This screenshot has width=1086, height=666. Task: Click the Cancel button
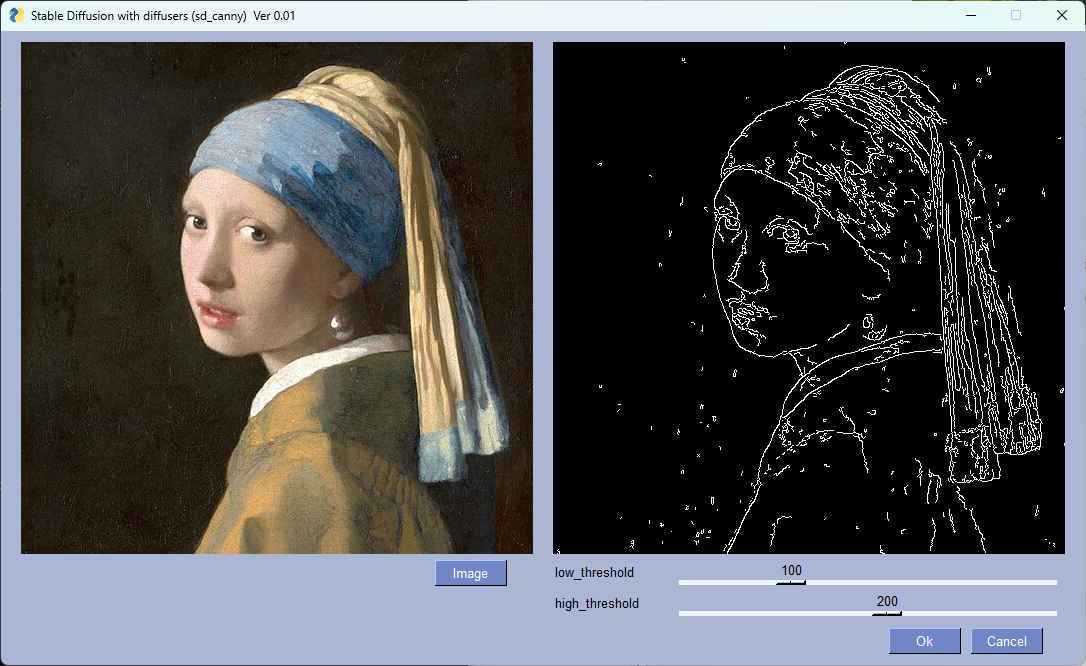(x=1007, y=641)
